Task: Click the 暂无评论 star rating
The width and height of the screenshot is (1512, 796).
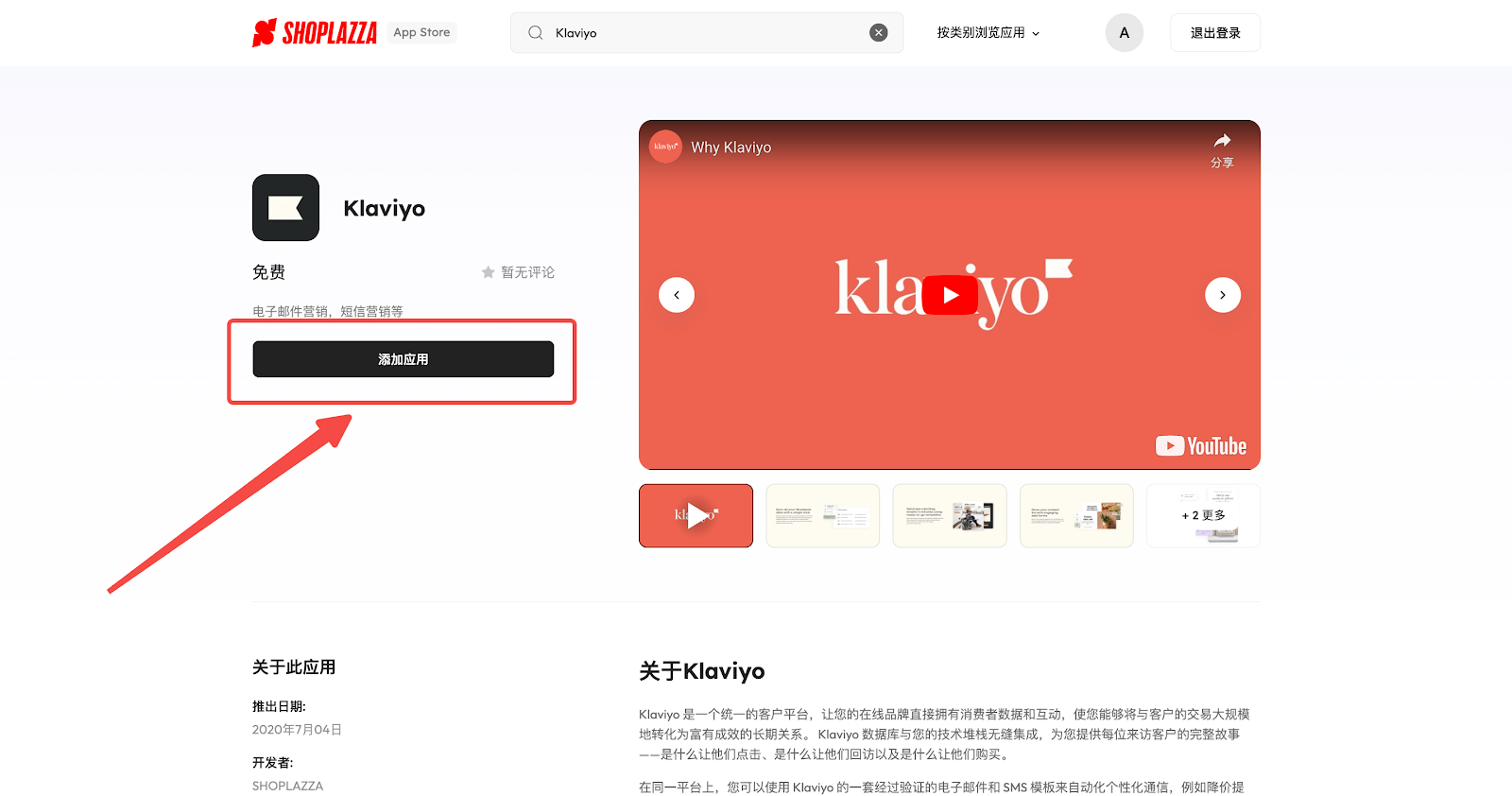Action: click(518, 272)
